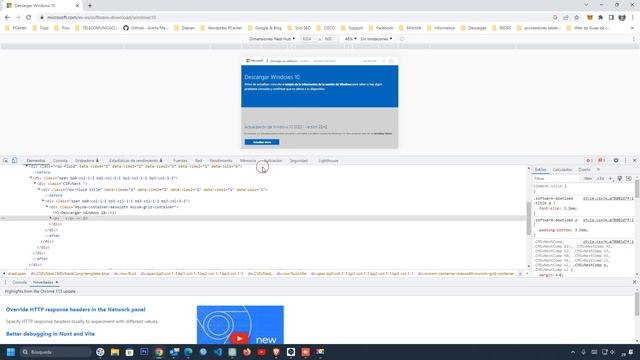Open Firefox from the taskbar

click(247, 352)
